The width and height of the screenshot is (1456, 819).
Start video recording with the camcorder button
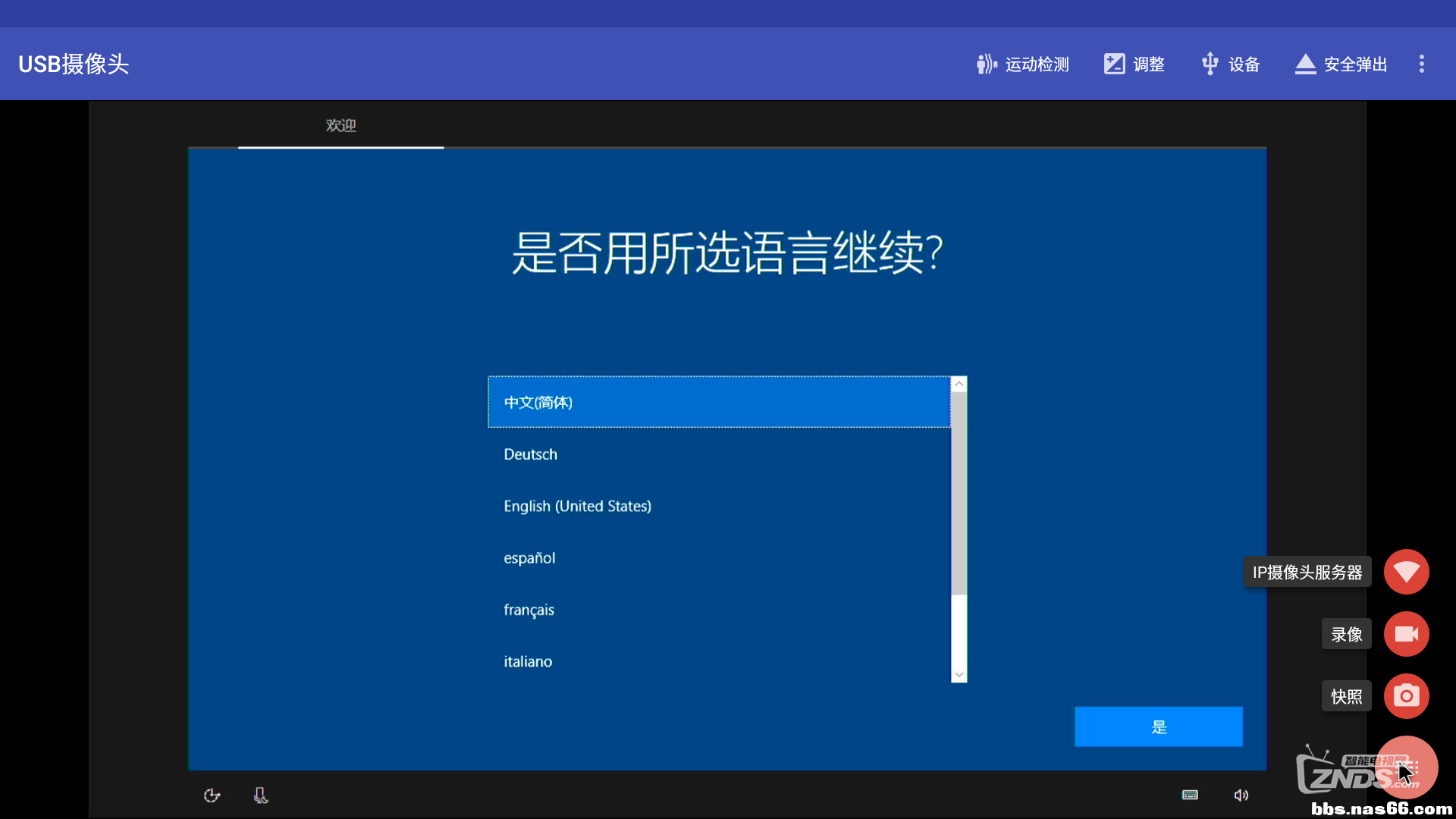1406,634
